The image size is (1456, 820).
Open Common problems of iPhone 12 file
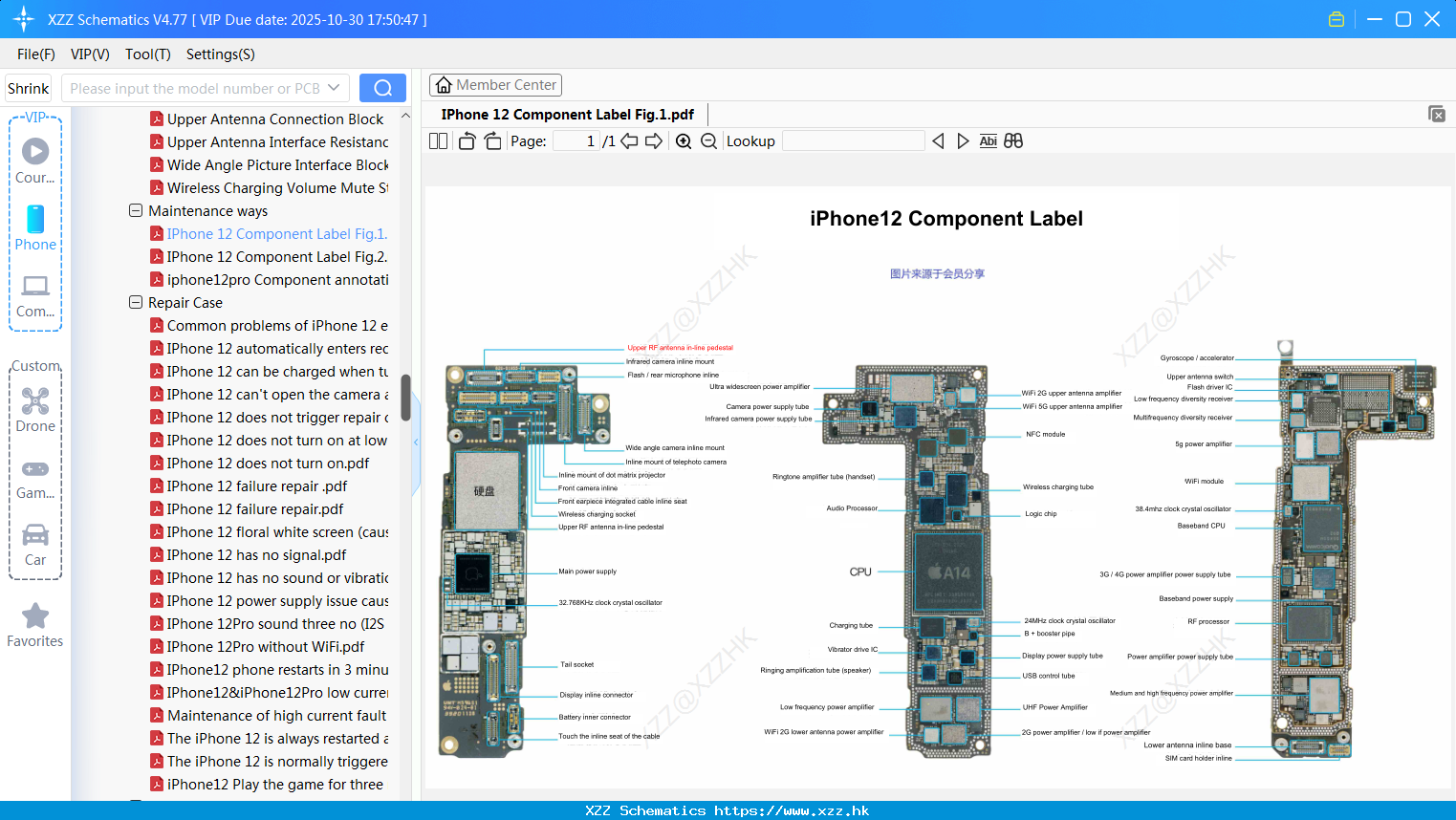point(270,325)
